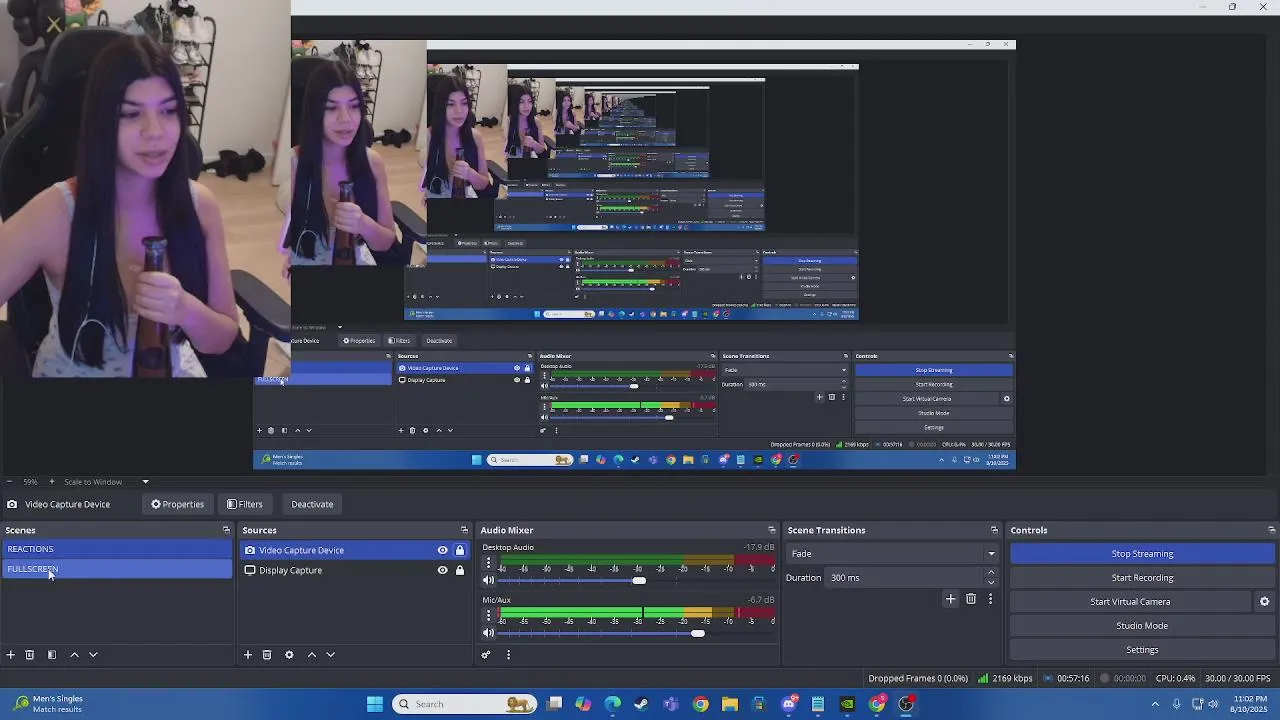Pop out Scenes dock
This screenshot has width=1280, height=720.
226,530
